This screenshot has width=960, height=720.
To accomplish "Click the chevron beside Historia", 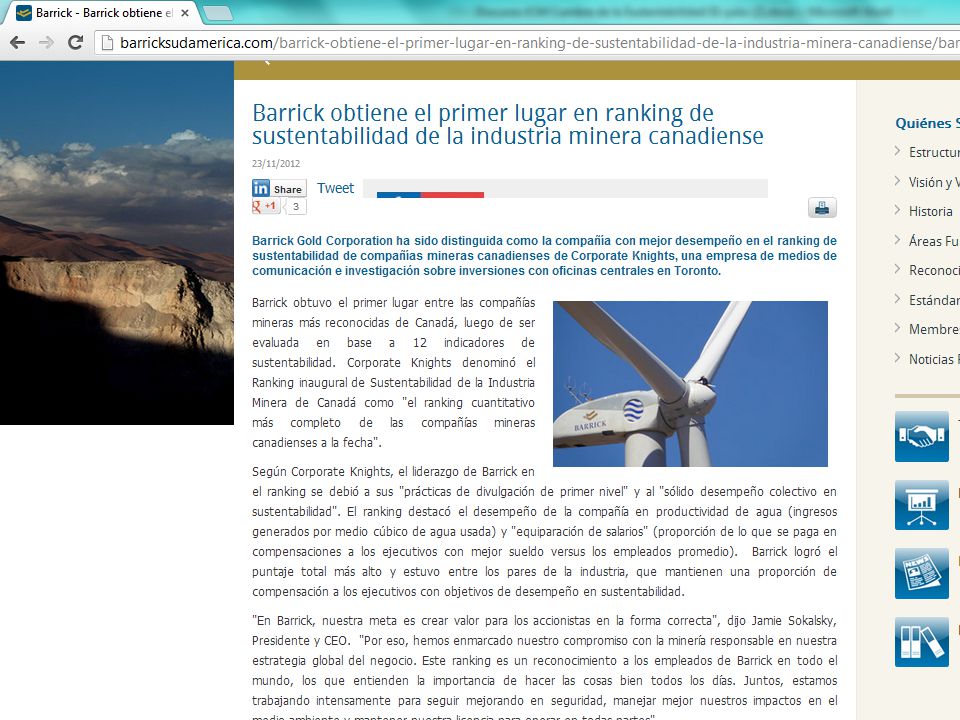I will coord(898,210).
